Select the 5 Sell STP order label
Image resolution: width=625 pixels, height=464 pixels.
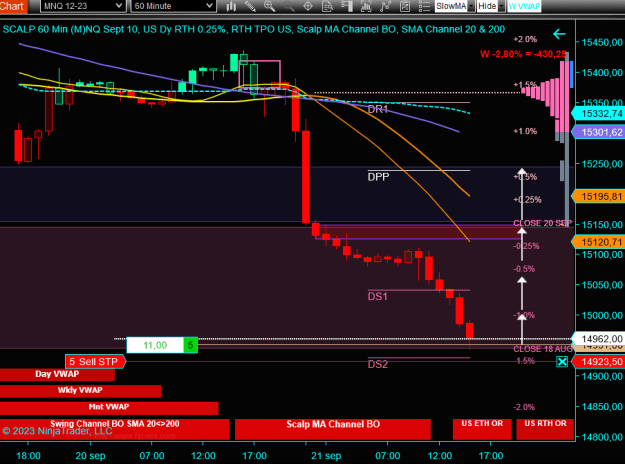click(95, 362)
